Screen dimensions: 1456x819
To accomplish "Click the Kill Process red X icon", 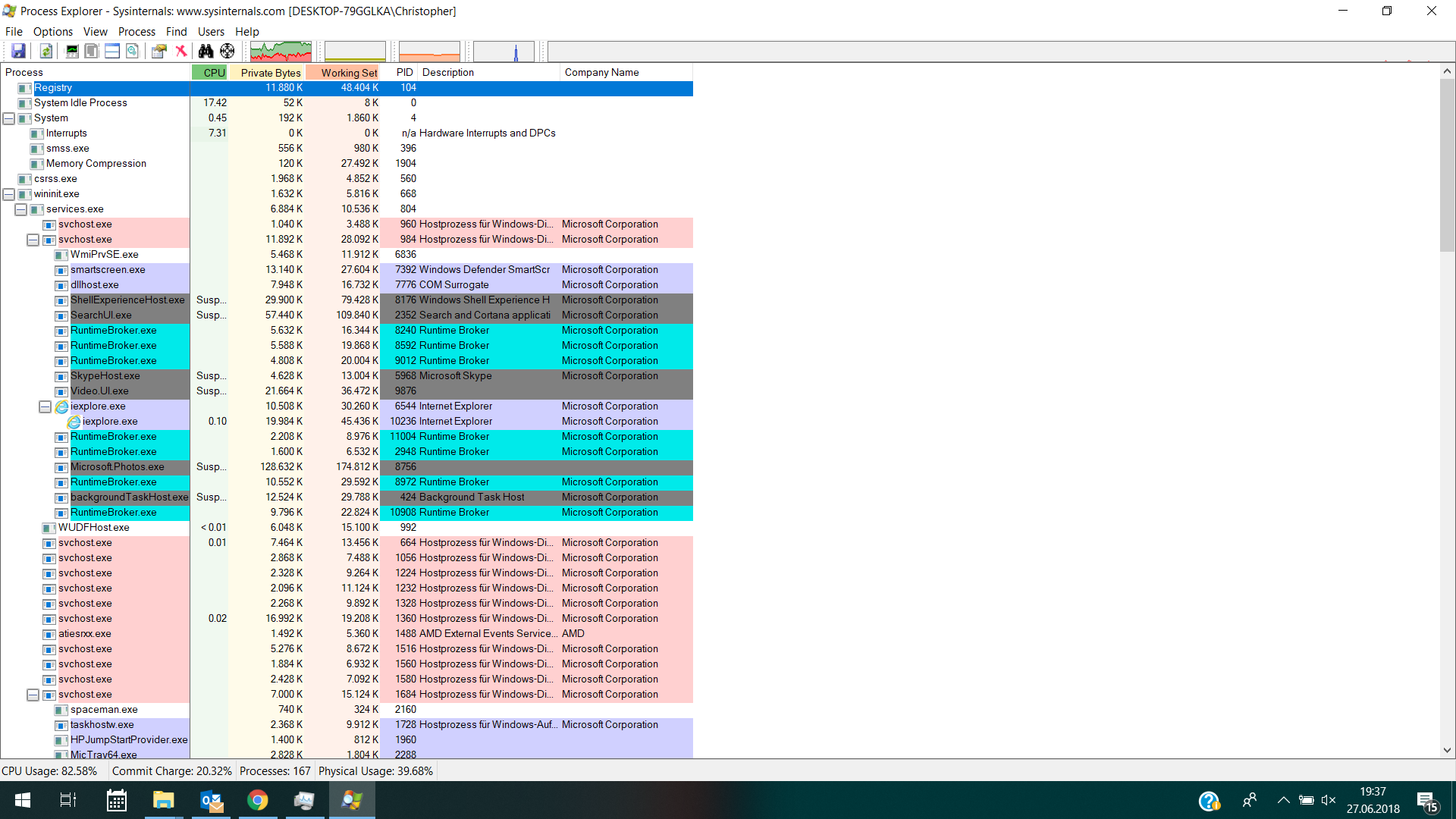I will point(181,51).
